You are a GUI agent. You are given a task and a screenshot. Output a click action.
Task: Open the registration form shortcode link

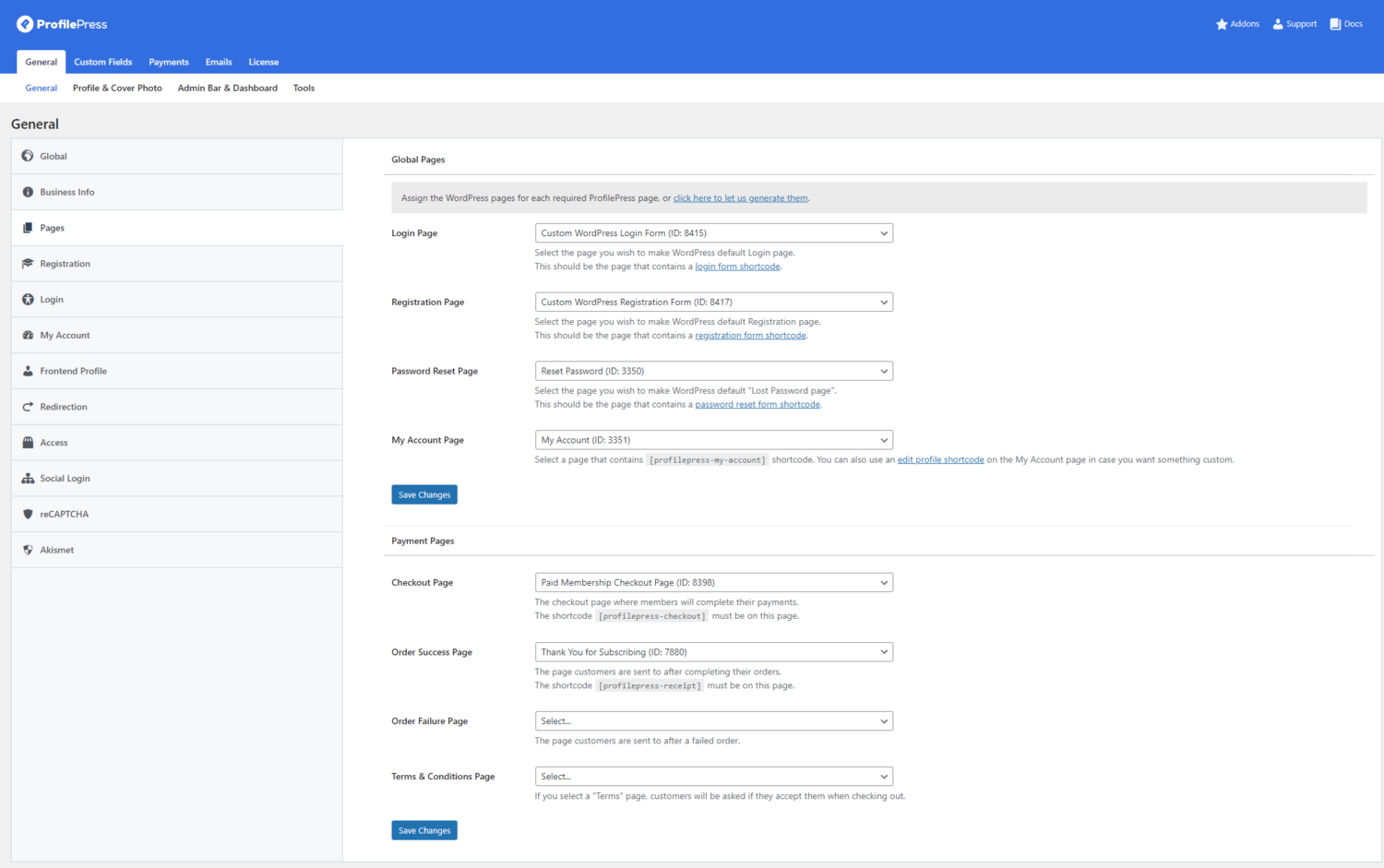coord(751,336)
